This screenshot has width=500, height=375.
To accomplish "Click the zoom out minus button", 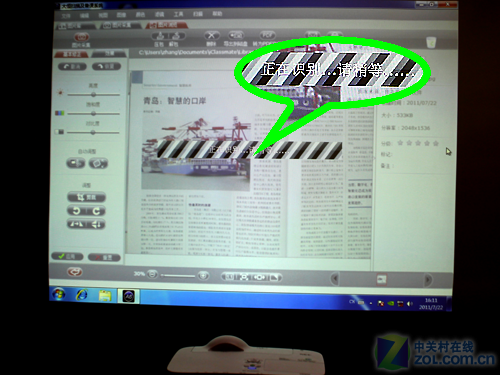I will (152, 275).
